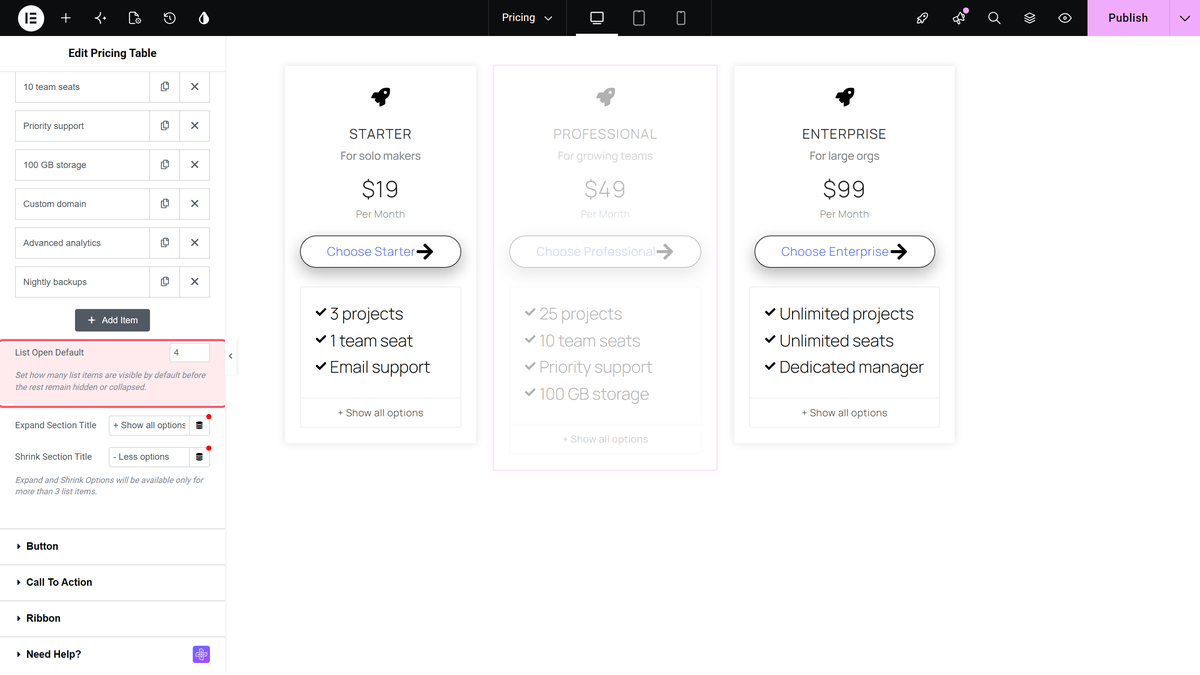1200x675 pixels.
Task: Open dynamic tags for Shrink Section Title
Action: coord(199,457)
